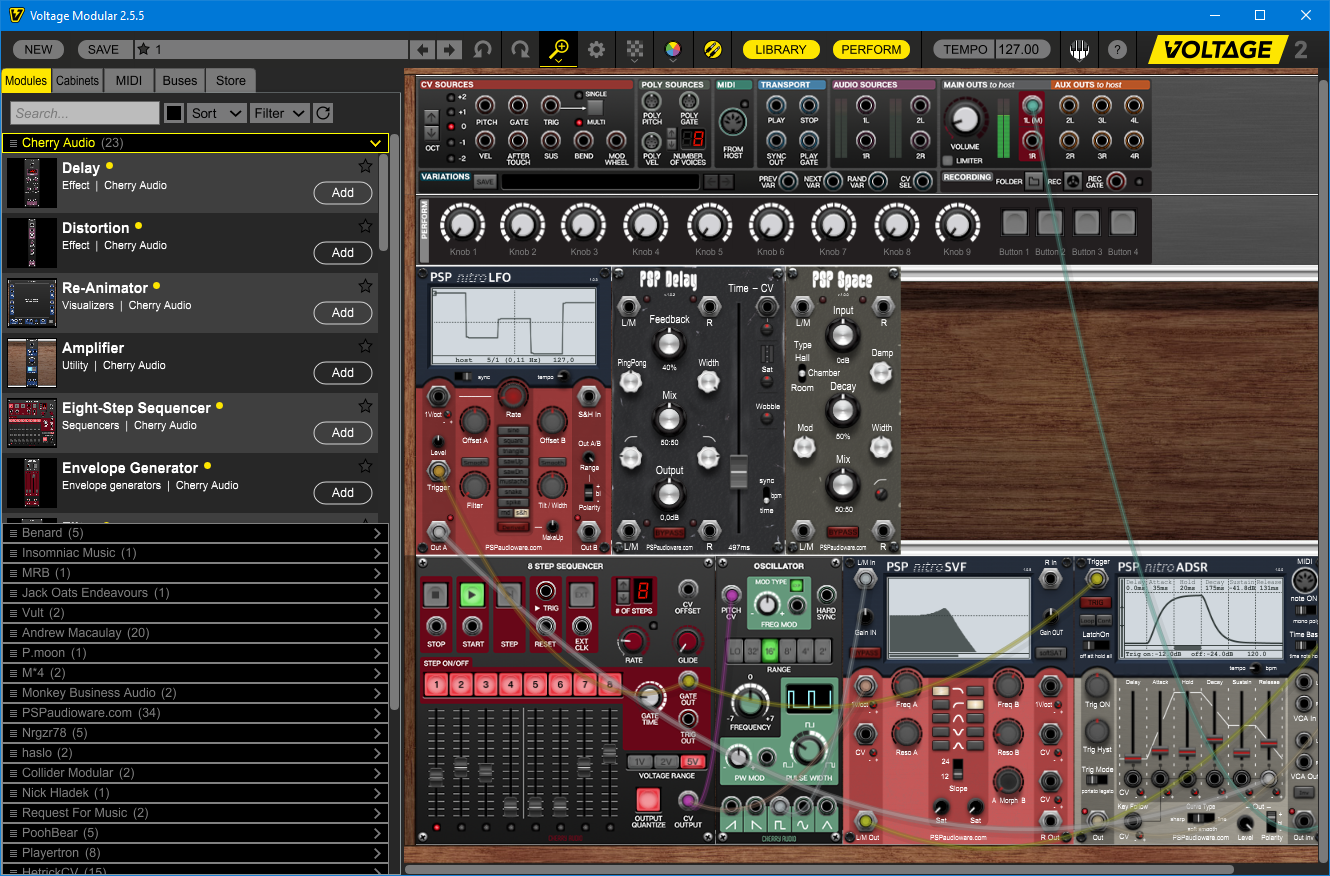Click the Undo arrow icon
This screenshot has width=1330, height=876.
click(x=483, y=49)
